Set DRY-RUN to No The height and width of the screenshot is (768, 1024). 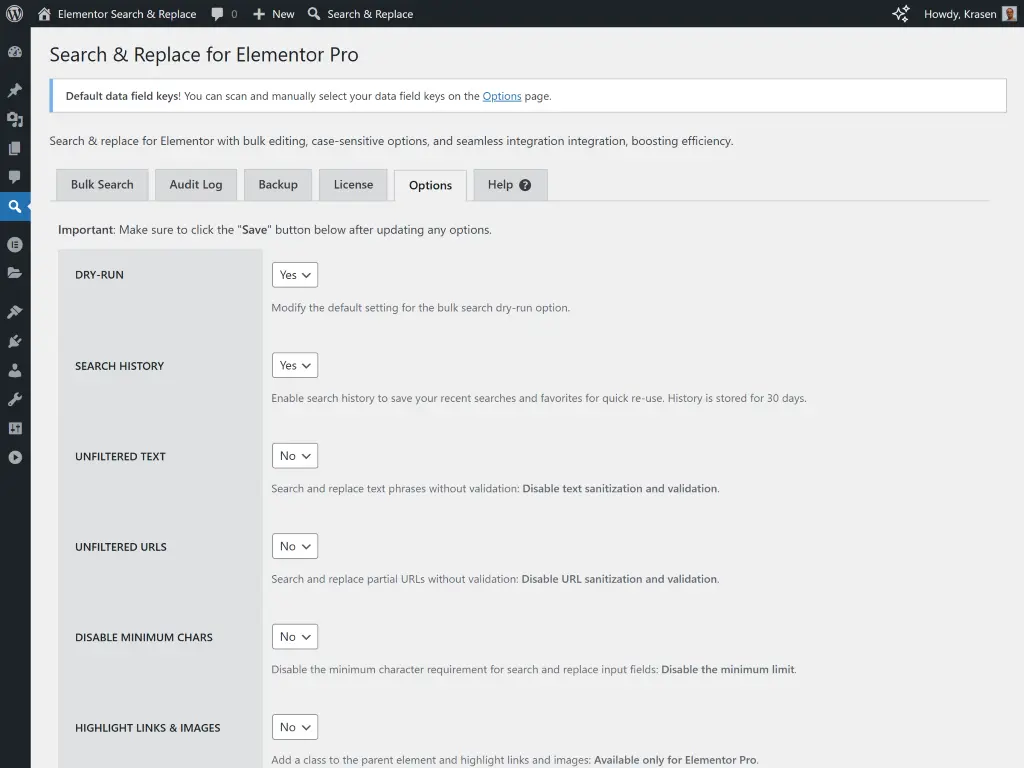tap(294, 274)
